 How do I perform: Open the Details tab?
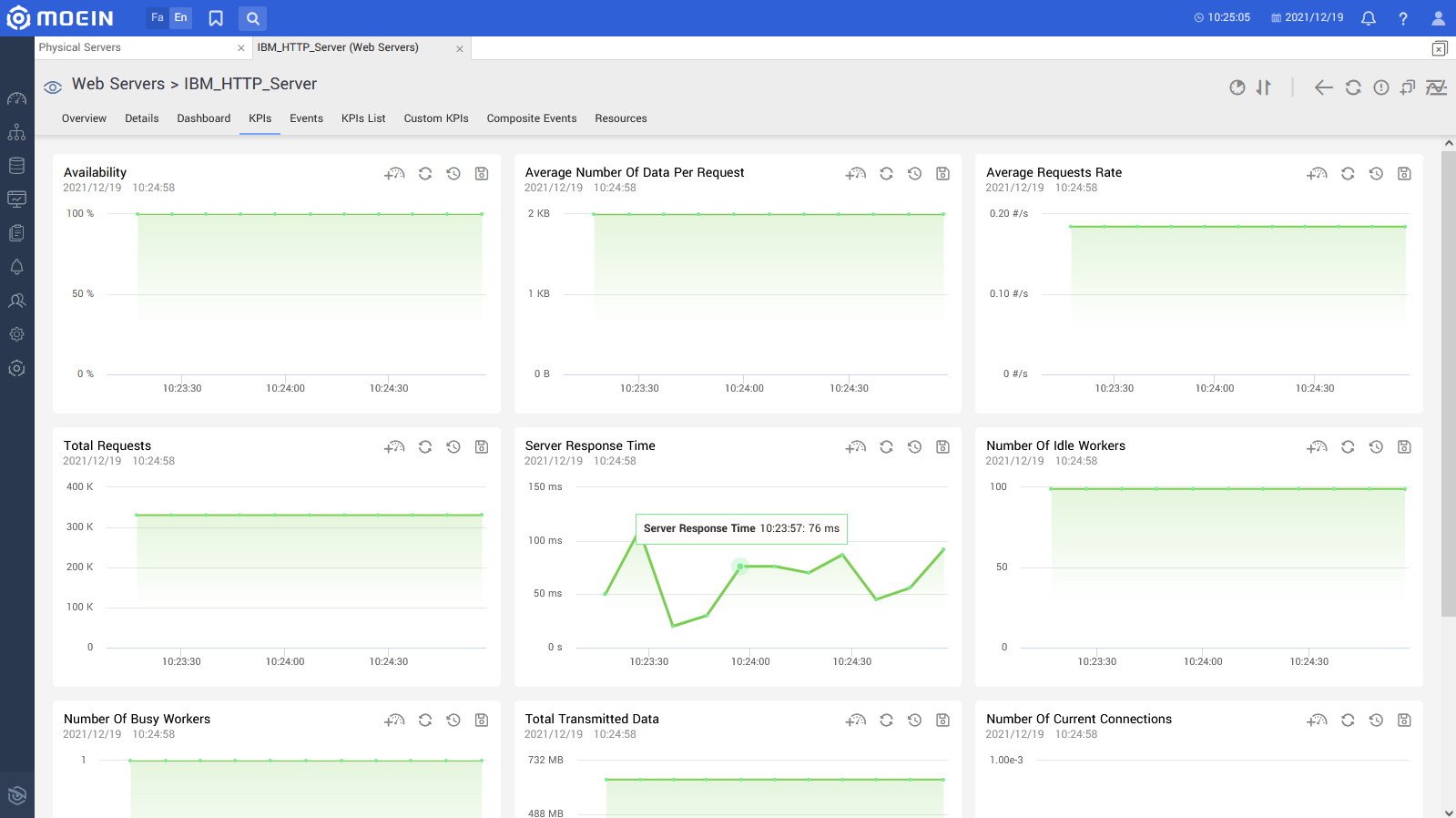point(142,118)
